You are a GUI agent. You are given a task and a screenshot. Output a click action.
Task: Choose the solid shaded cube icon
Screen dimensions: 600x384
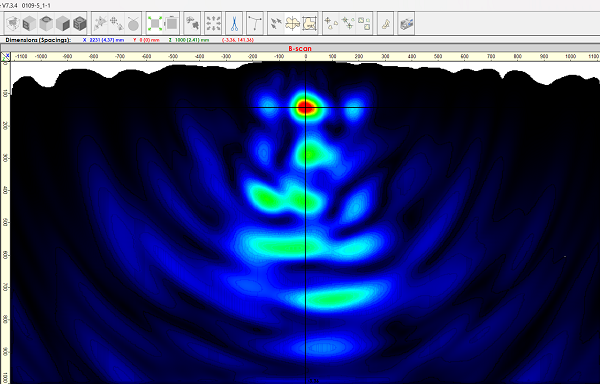63,24
